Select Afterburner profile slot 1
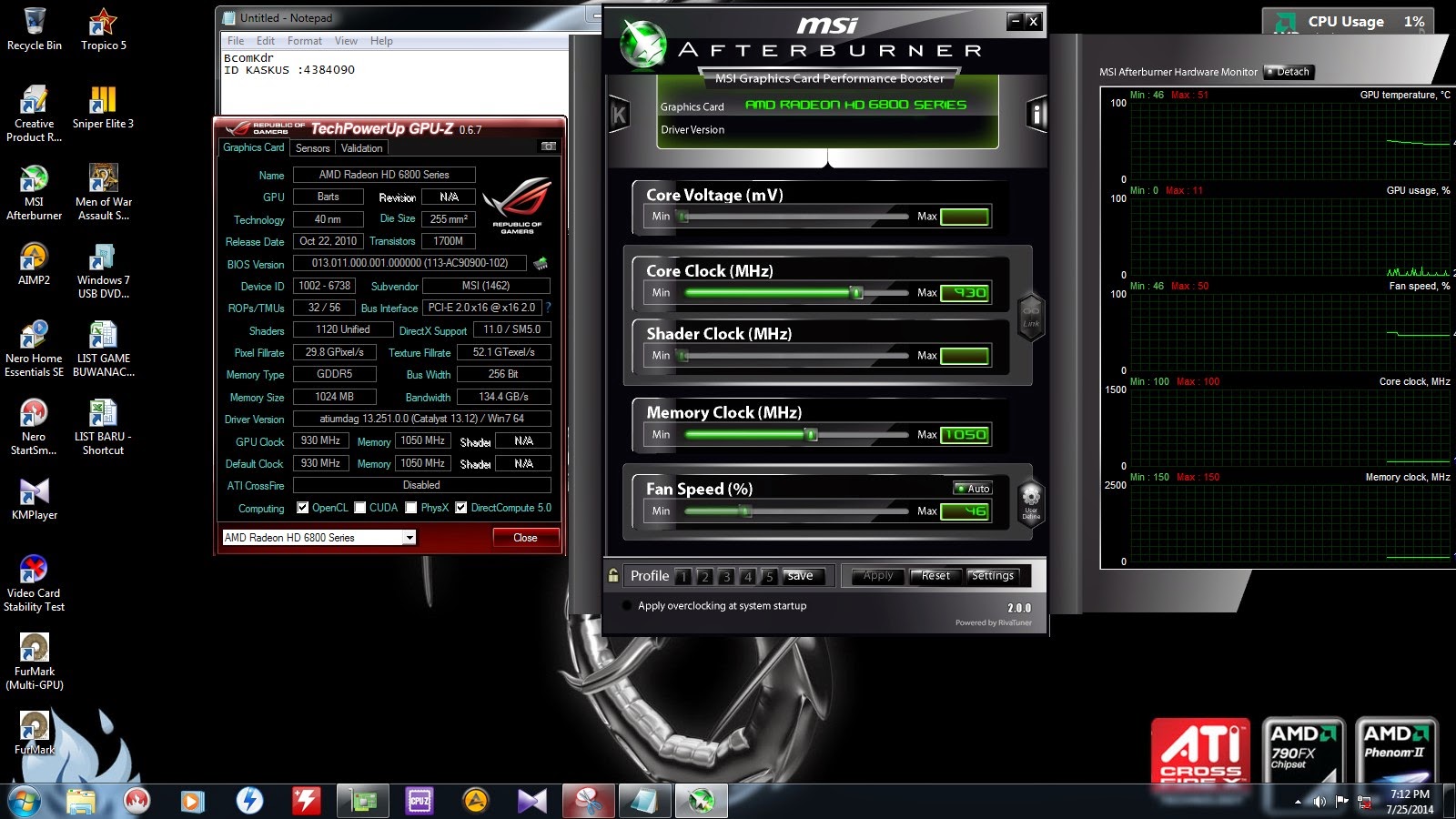This screenshot has height=819, width=1456. coord(682,576)
